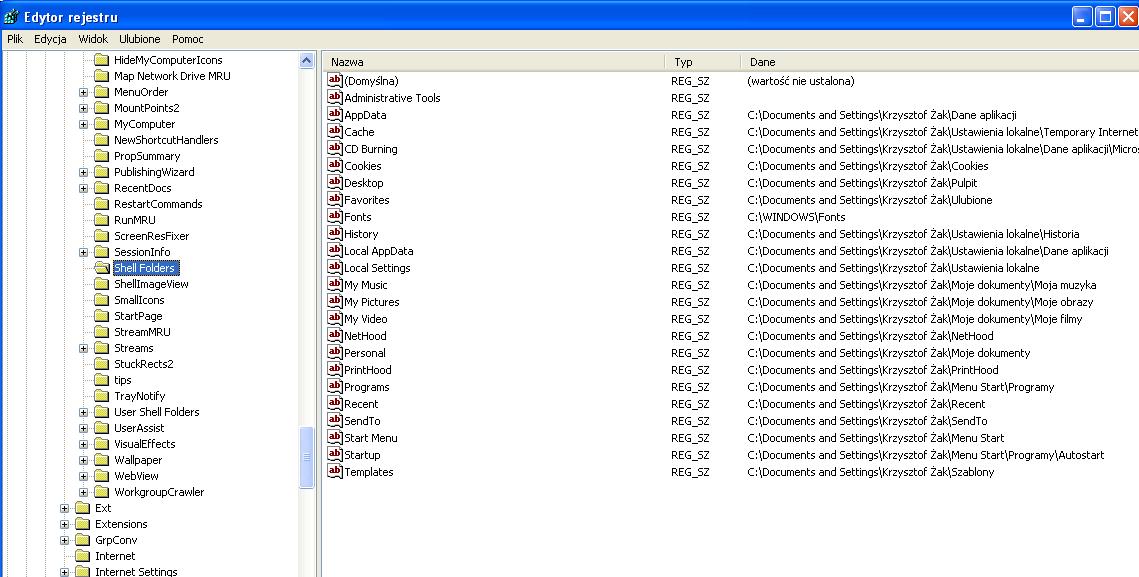Select the WorkgroupCrawler key
Screen dimensions: 1139x577
click(x=159, y=492)
